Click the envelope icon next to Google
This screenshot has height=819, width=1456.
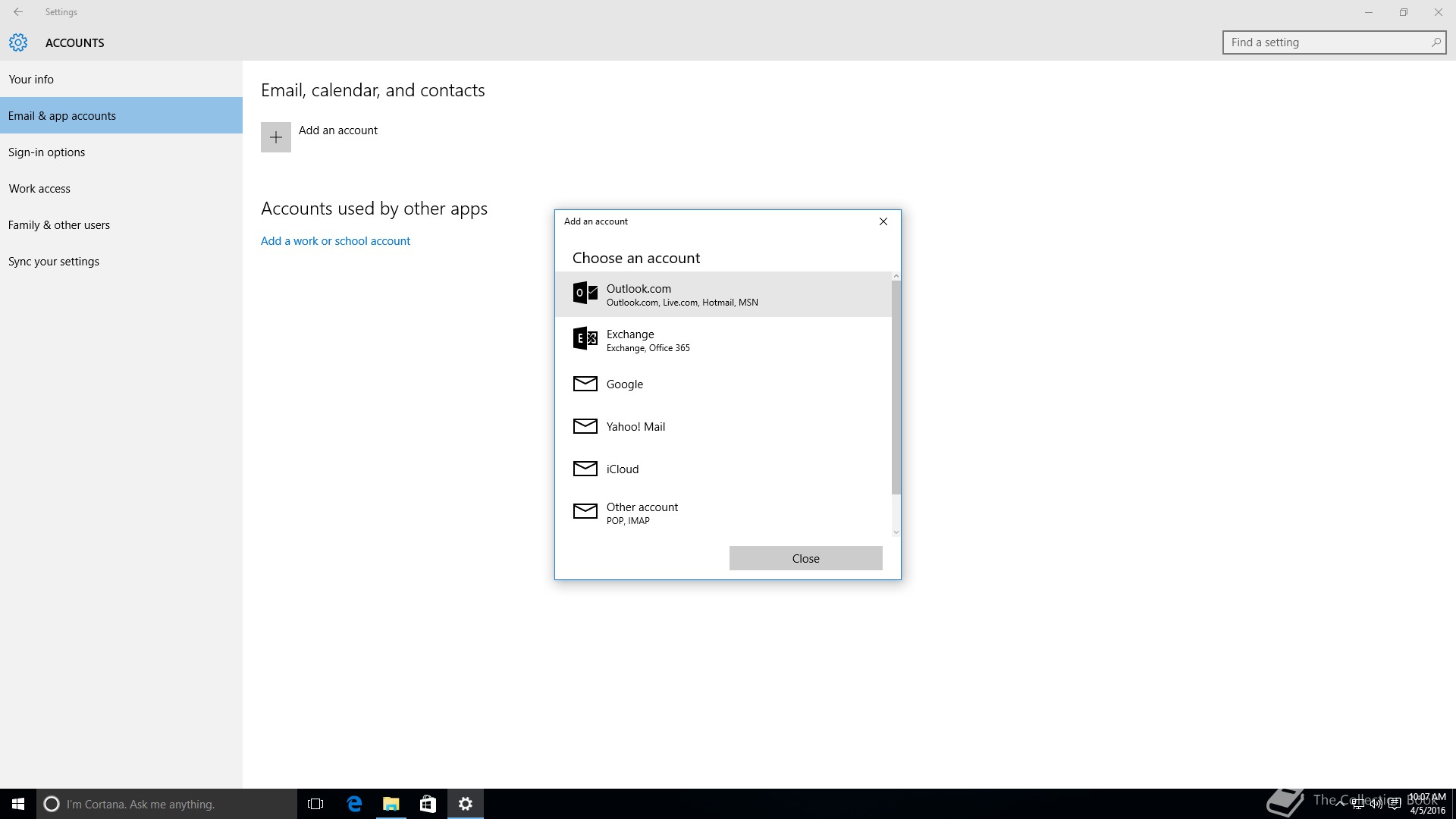585,384
